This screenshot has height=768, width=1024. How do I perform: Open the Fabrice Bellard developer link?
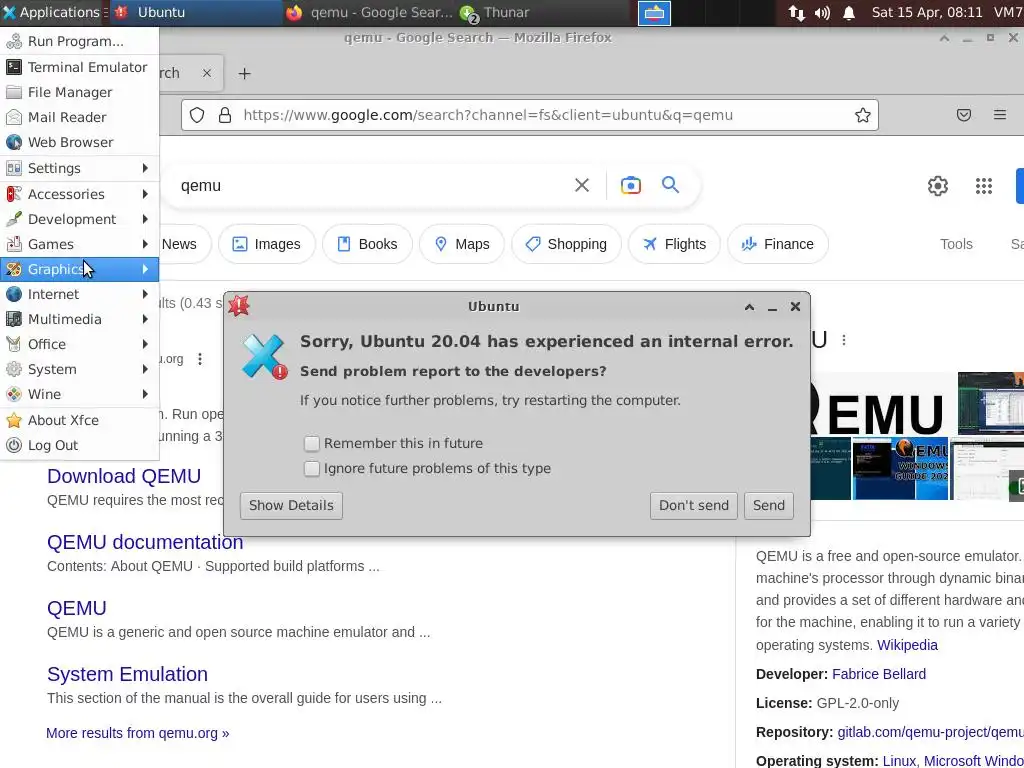tap(879, 674)
